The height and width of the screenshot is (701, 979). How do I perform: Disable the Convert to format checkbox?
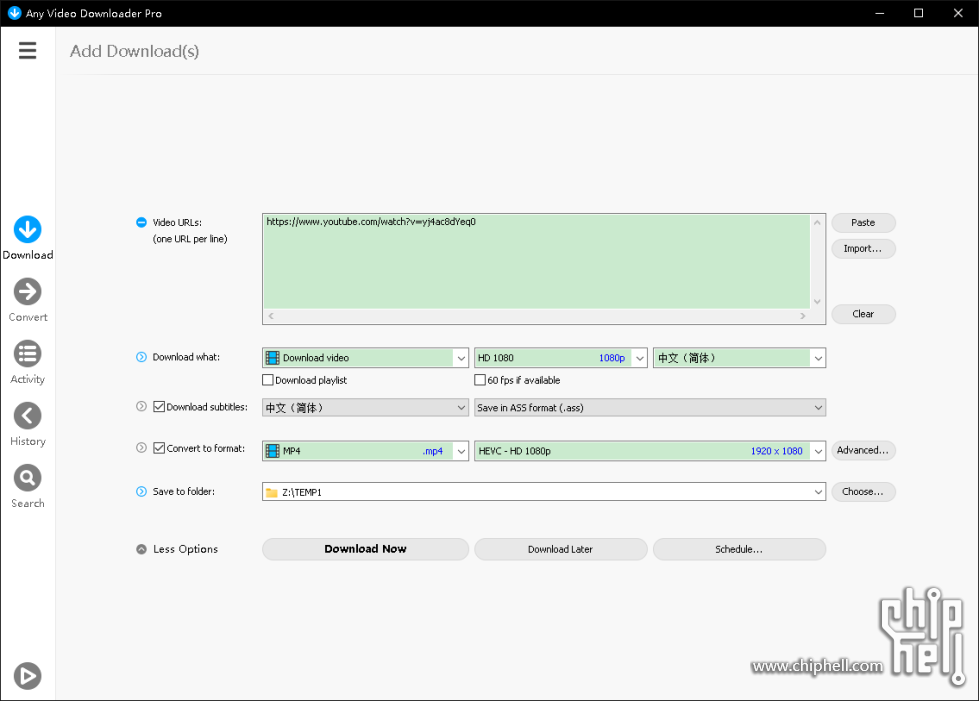159,449
